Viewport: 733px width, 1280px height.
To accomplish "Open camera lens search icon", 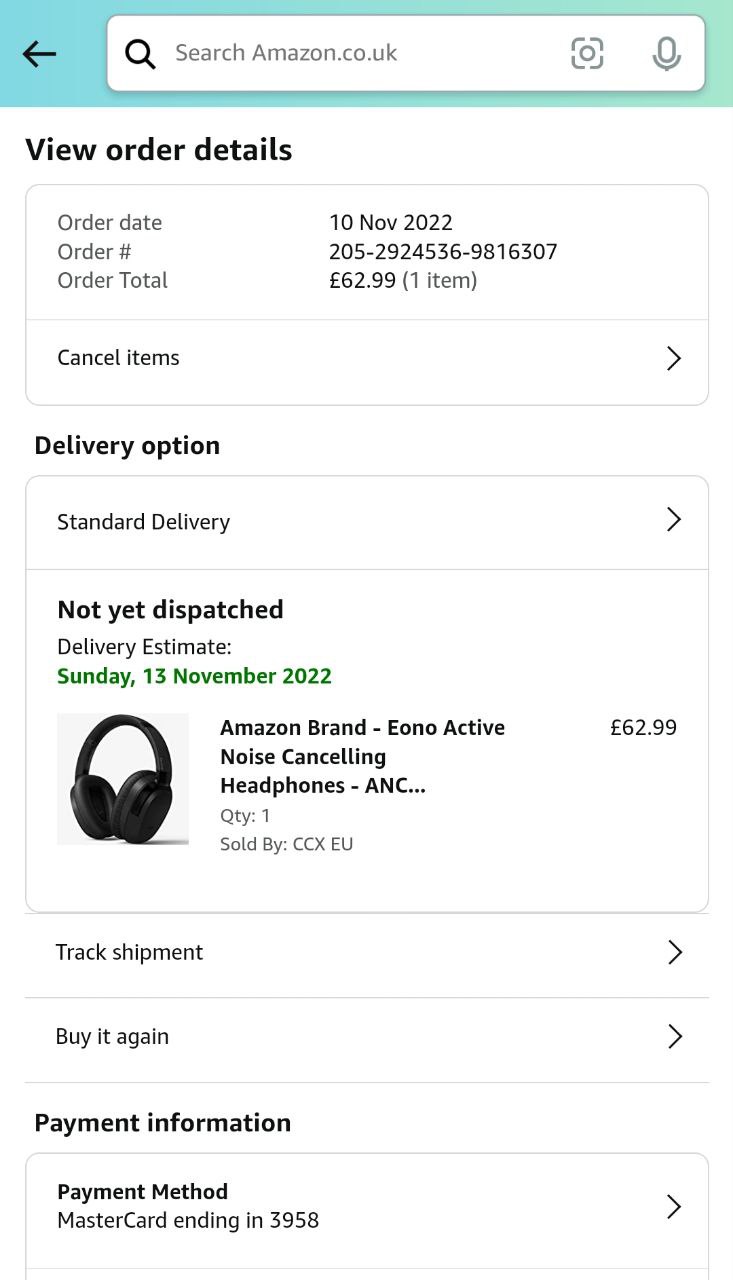I will [587, 53].
